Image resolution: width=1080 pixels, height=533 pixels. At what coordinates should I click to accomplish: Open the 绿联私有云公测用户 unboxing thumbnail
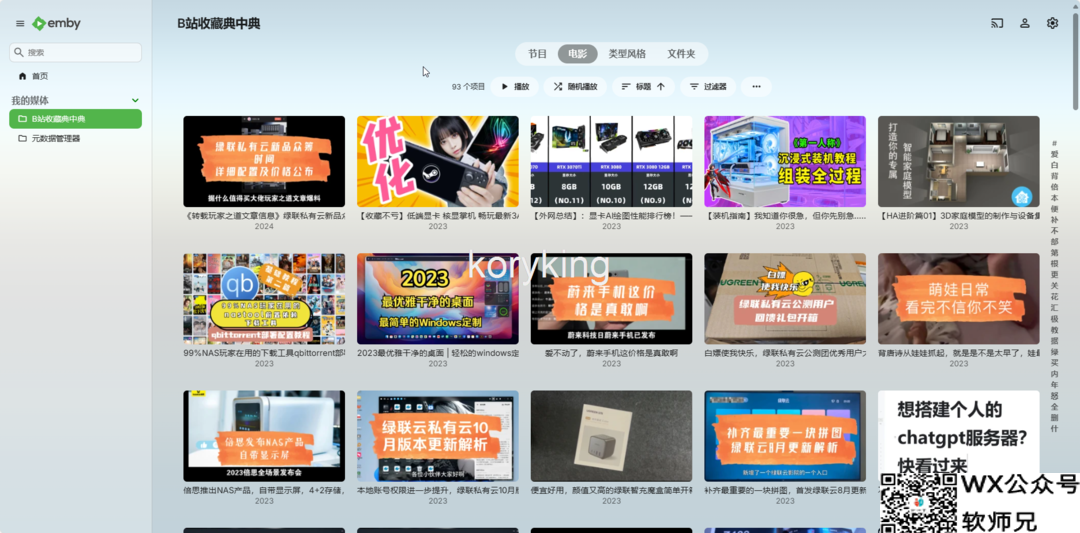[785, 299]
